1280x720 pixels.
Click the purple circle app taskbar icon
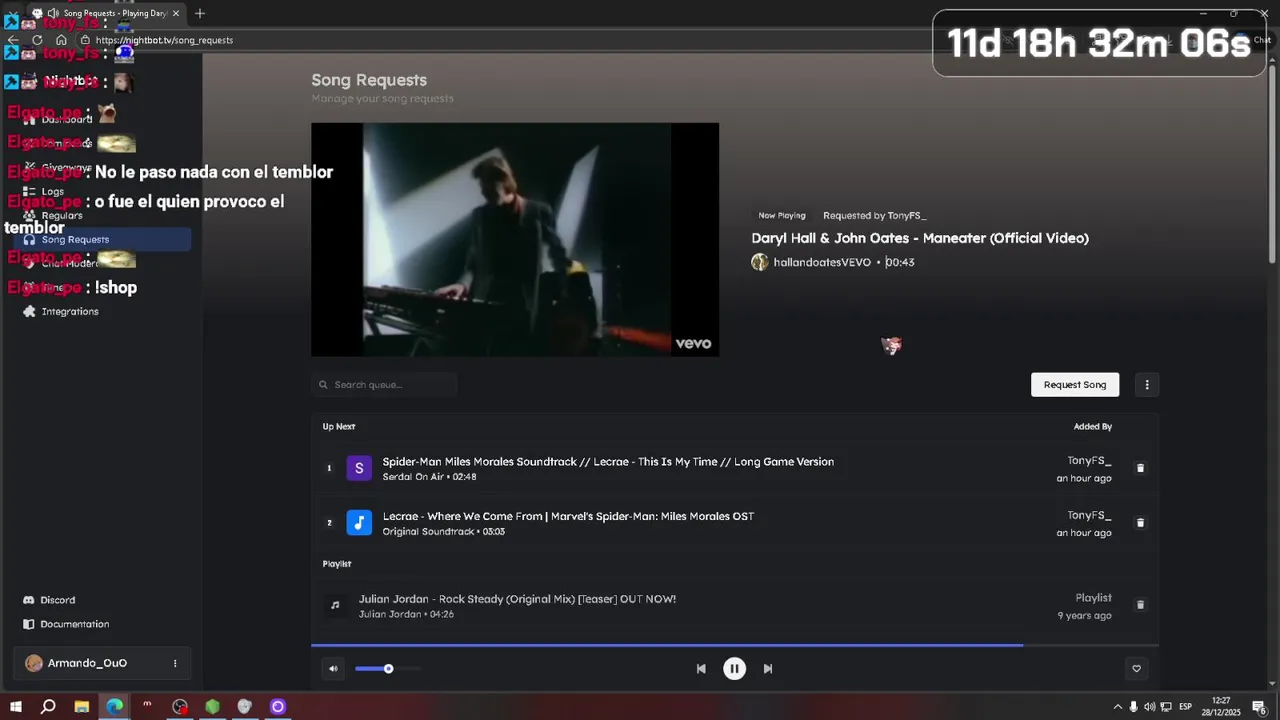pyautogui.click(x=278, y=707)
